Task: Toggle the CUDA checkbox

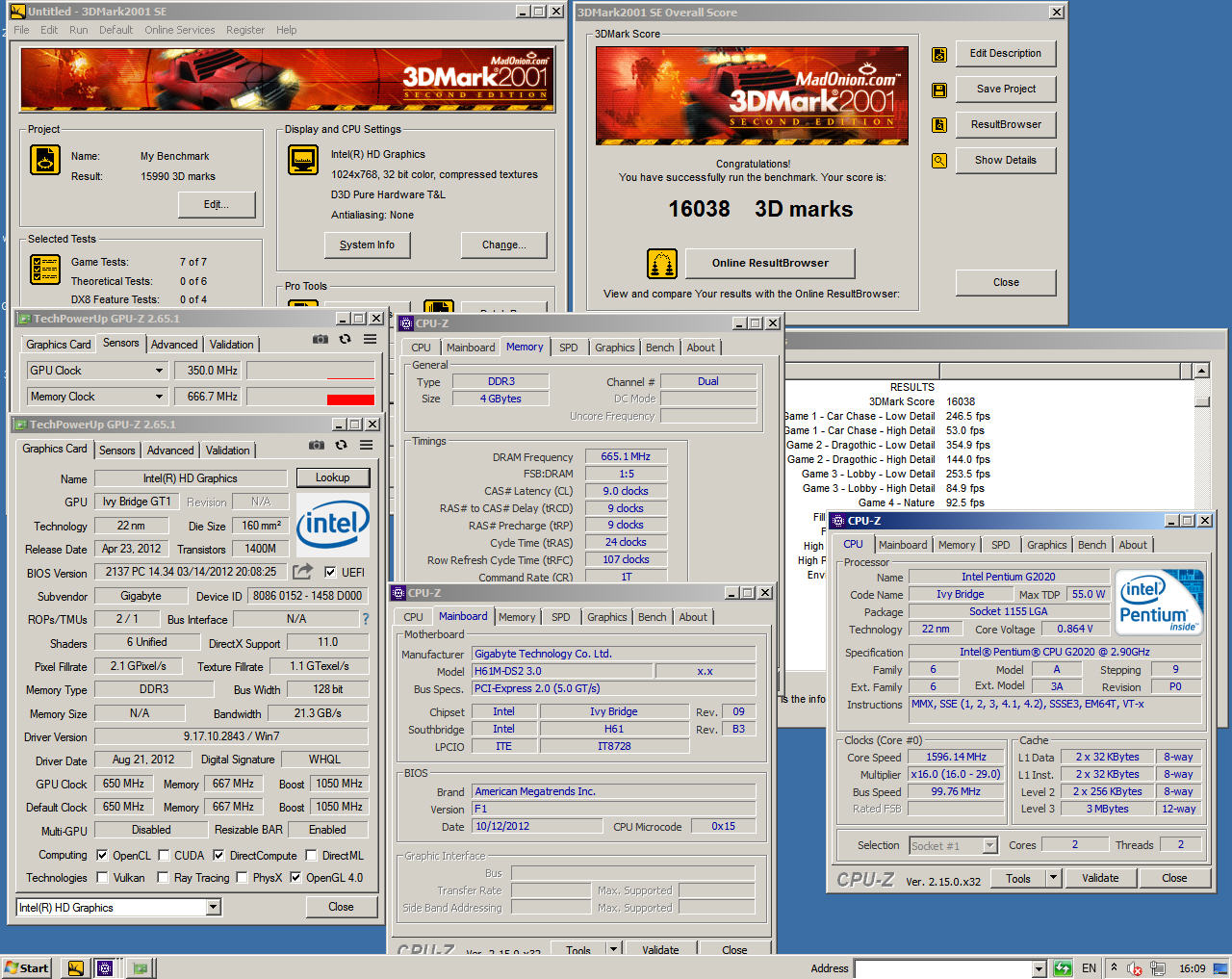Action: (x=164, y=855)
